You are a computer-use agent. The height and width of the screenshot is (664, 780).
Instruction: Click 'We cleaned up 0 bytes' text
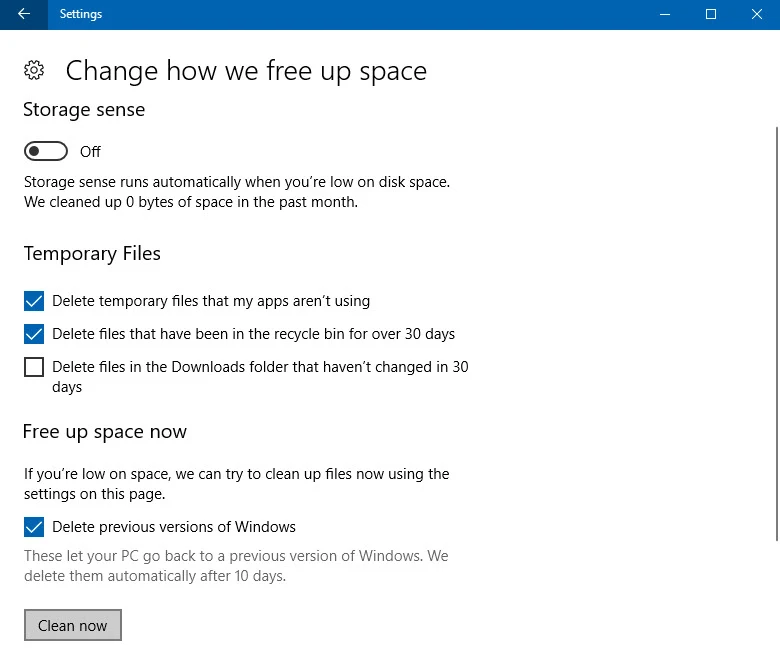(x=191, y=202)
